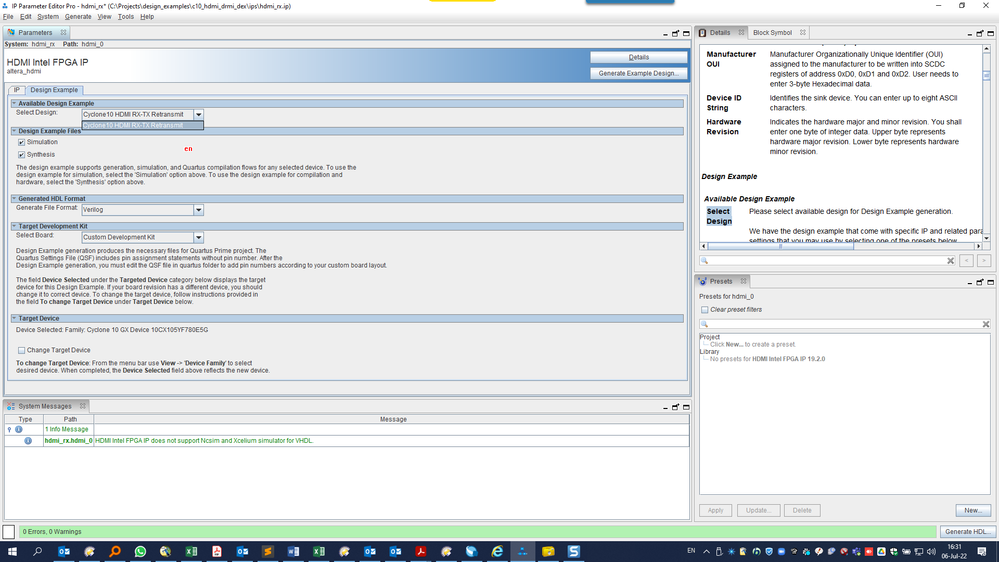
Task: Tick Clear preset filters checkbox
Action: click(705, 310)
